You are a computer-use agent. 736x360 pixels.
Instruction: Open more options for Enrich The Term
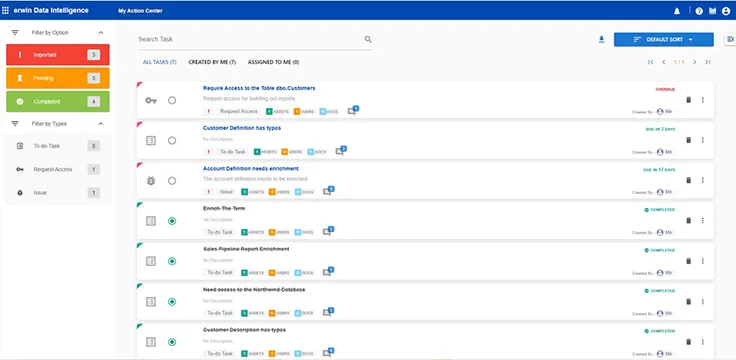703,221
